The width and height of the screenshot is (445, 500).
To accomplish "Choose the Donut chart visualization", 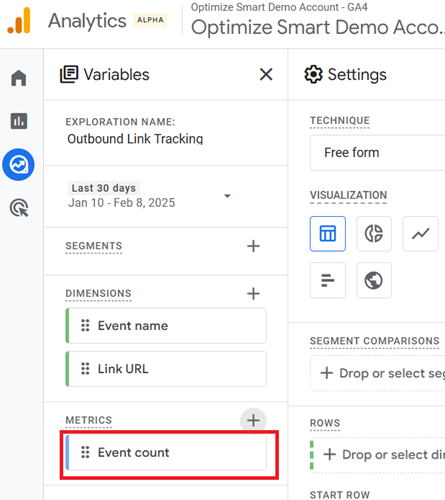I will (x=374, y=234).
